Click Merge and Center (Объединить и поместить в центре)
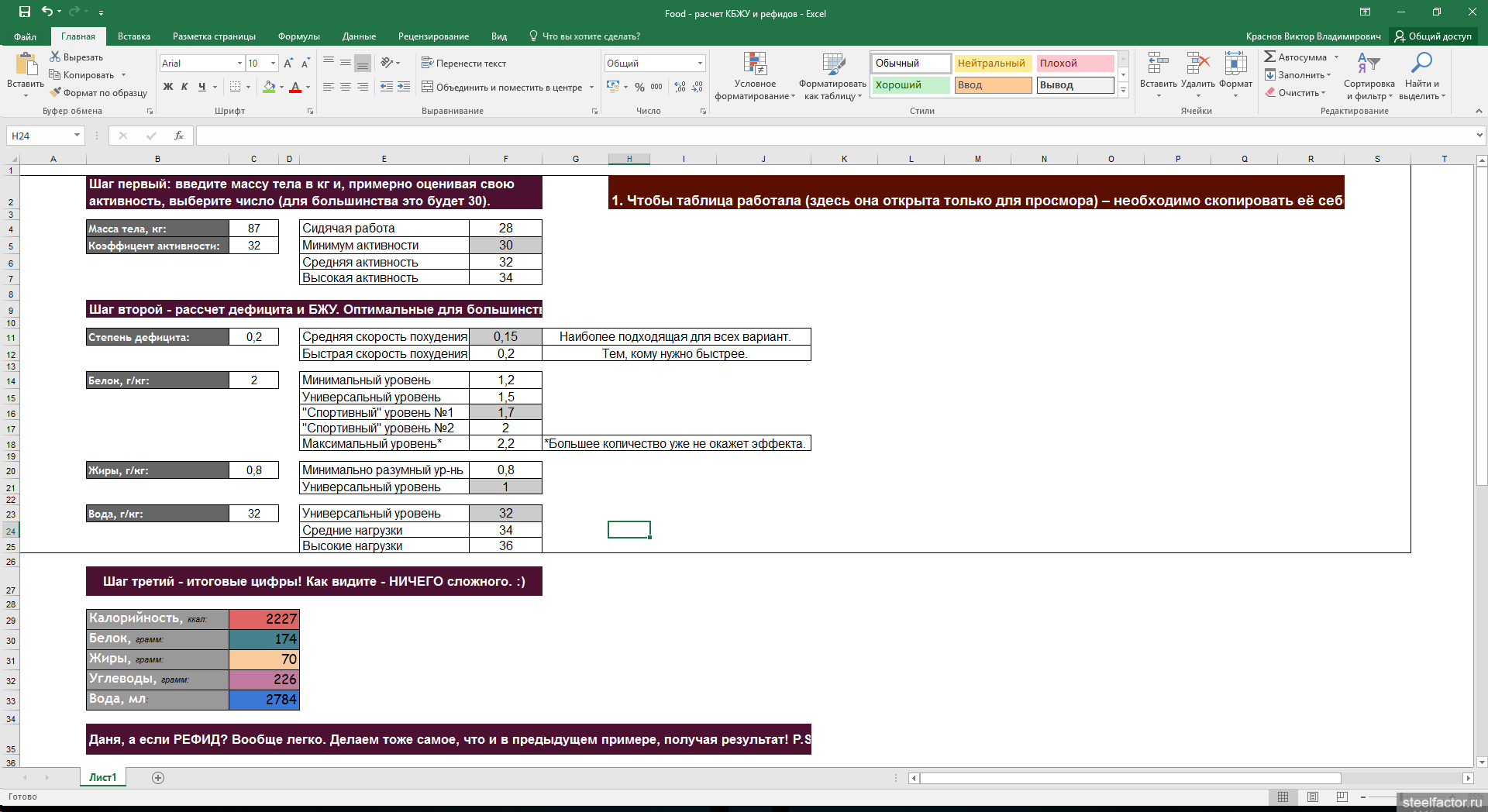The height and width of the screenshot is (812, 1488). pos(501,87)
